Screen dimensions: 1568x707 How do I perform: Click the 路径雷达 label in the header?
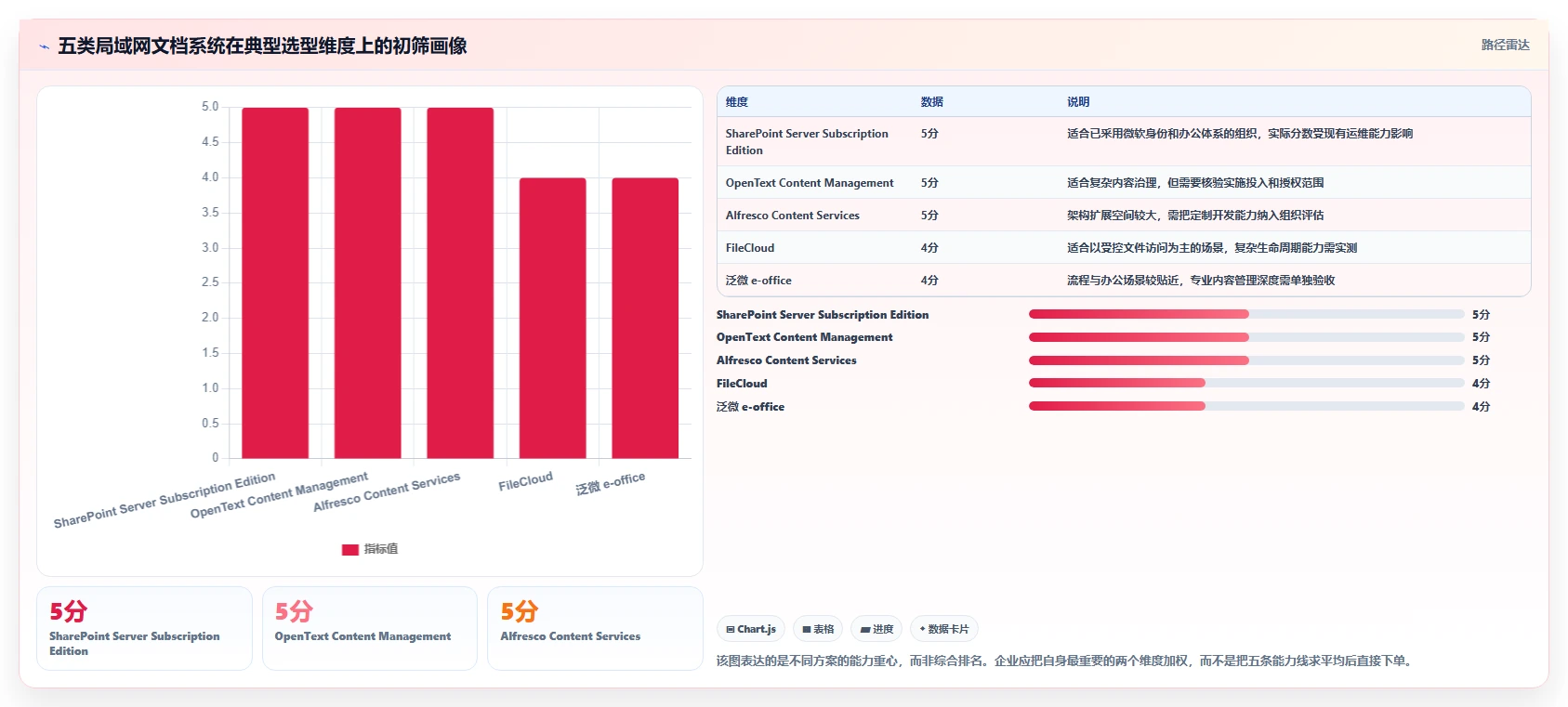[x=1505, y=45]
